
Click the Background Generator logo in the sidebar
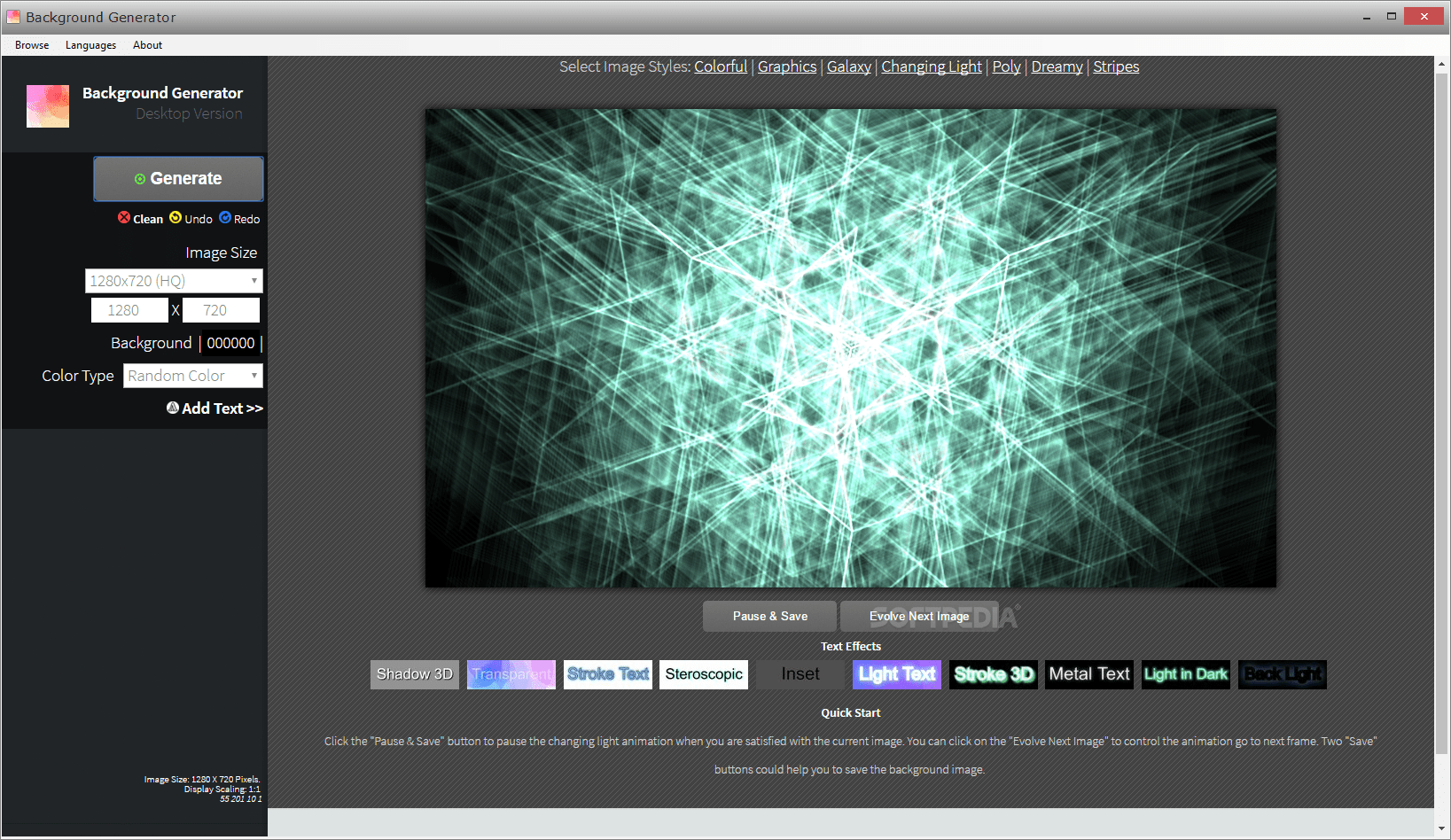[48, 106]
